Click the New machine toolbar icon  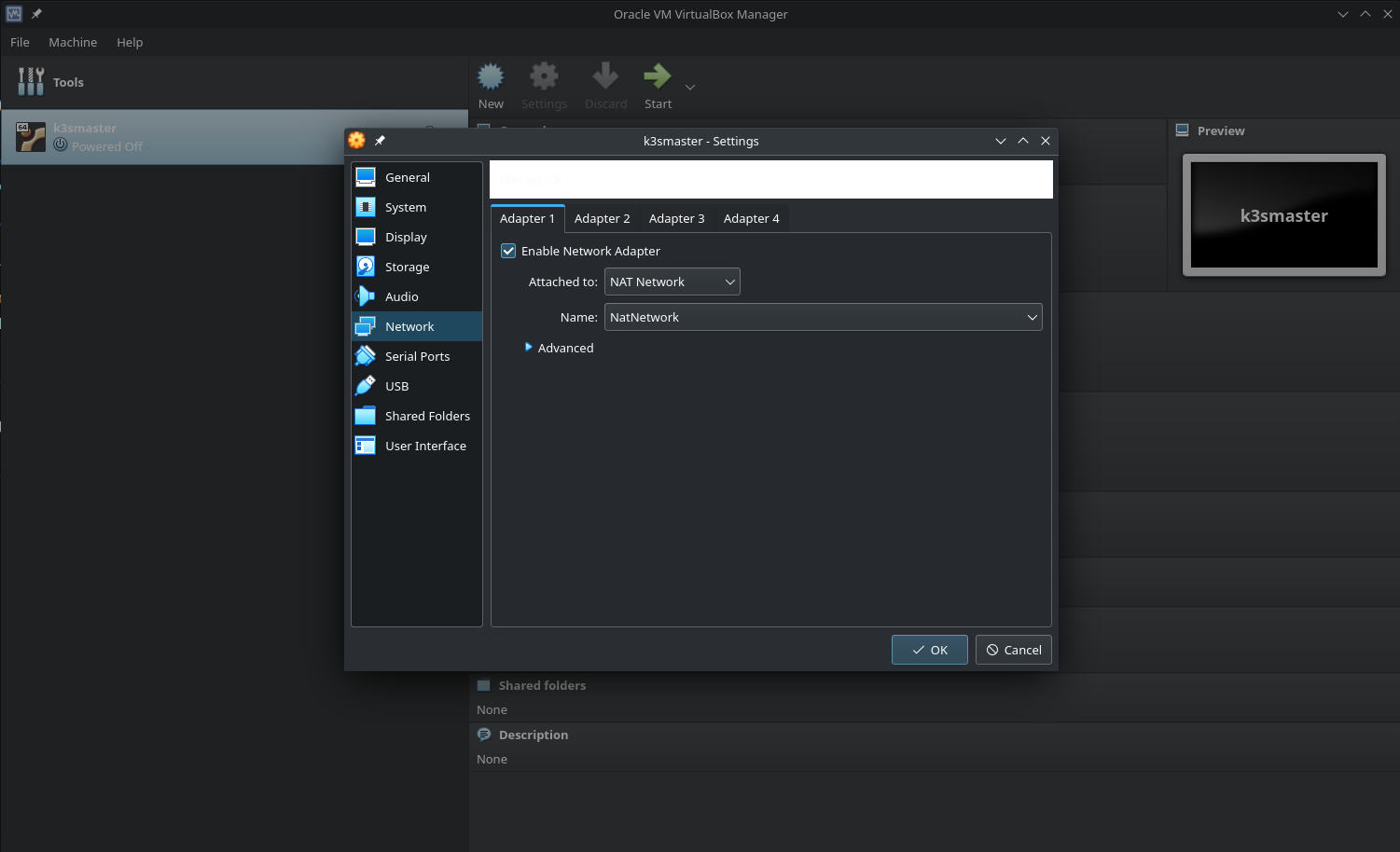(x=491, y=76)
